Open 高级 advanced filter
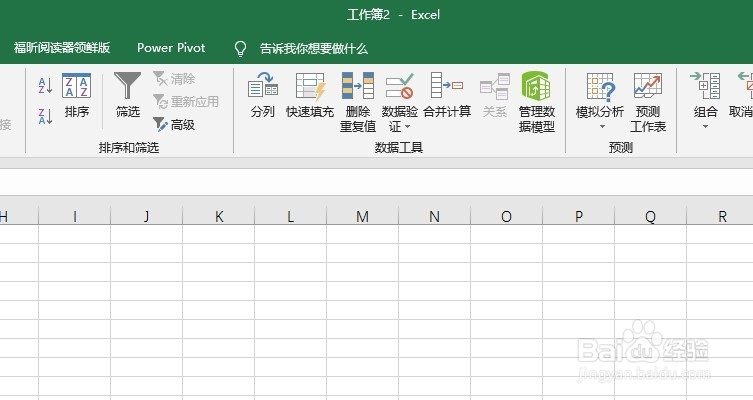This screenshot has height=400, width=753. 174,125
